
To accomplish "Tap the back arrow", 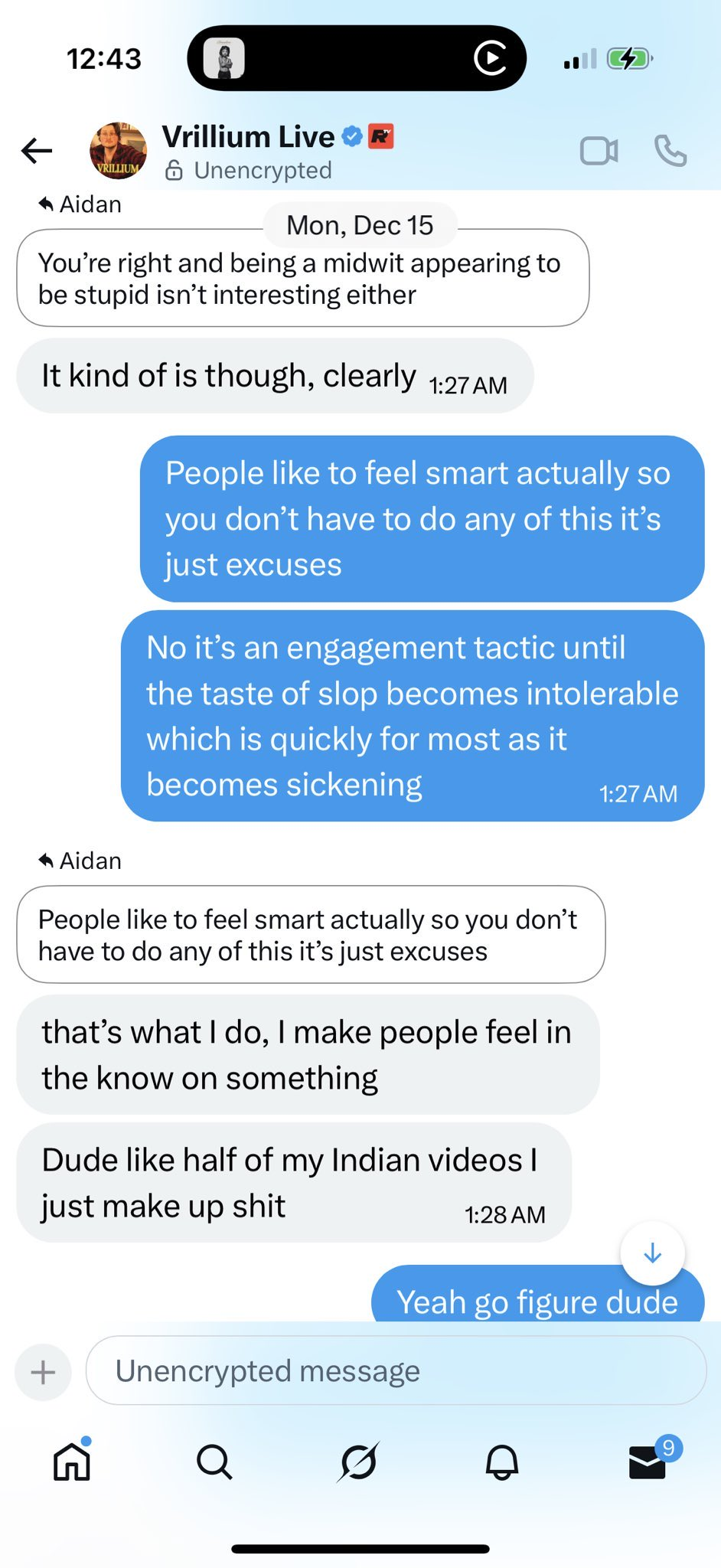I will click(x=37, y=151).
